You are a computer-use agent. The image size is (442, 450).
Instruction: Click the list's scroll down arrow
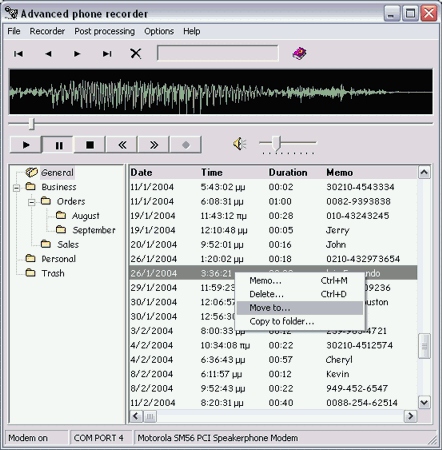click(x=424, y=402)
